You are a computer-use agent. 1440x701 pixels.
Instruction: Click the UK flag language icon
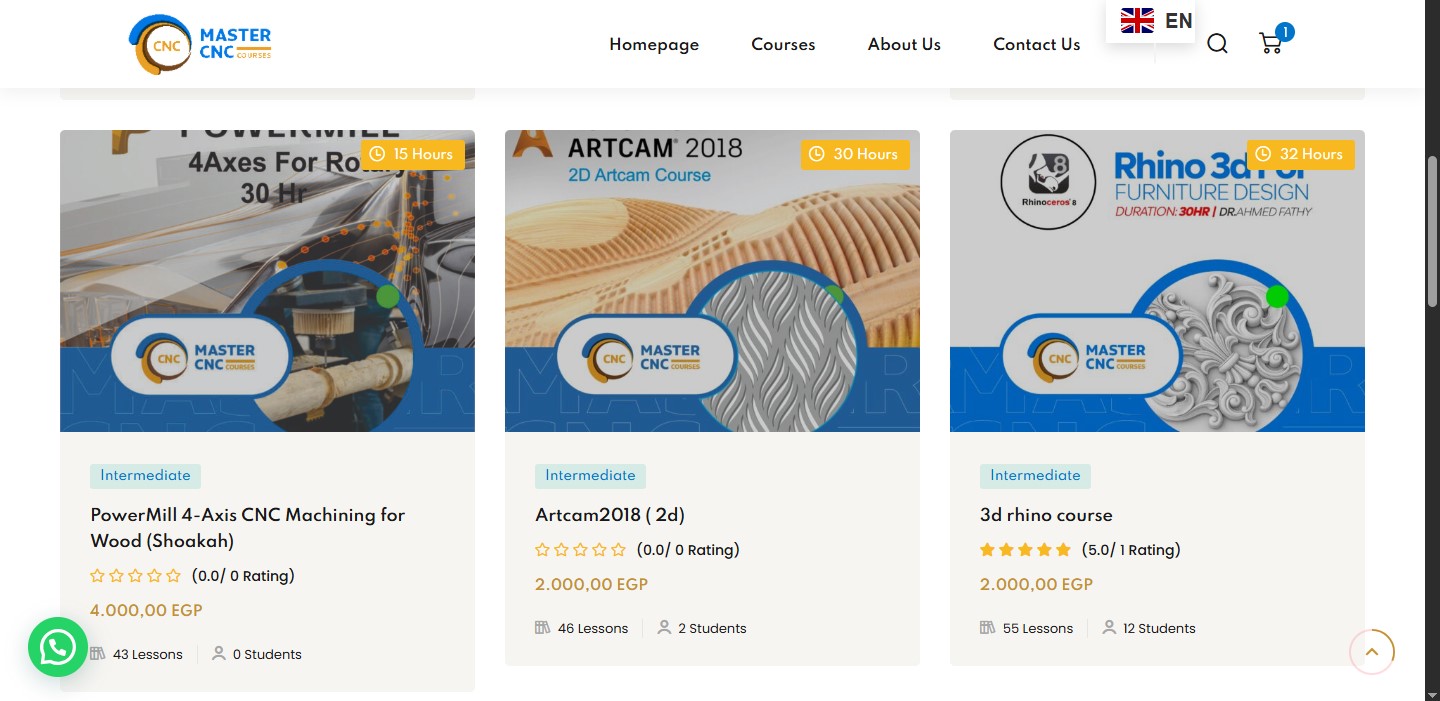pos(1137,21)
